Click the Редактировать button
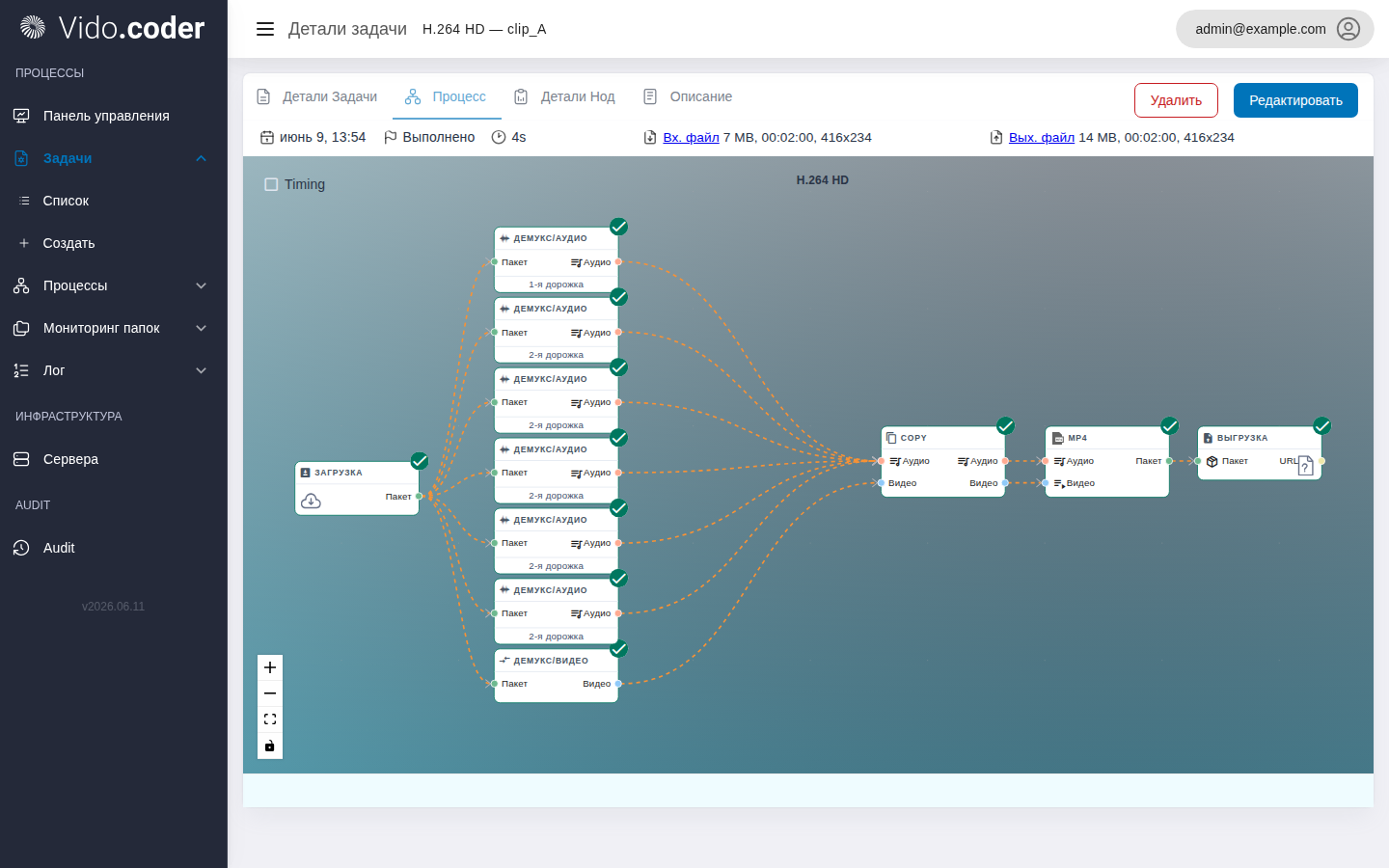Screen dimensions: 1389x868 tap(1295, 100)
